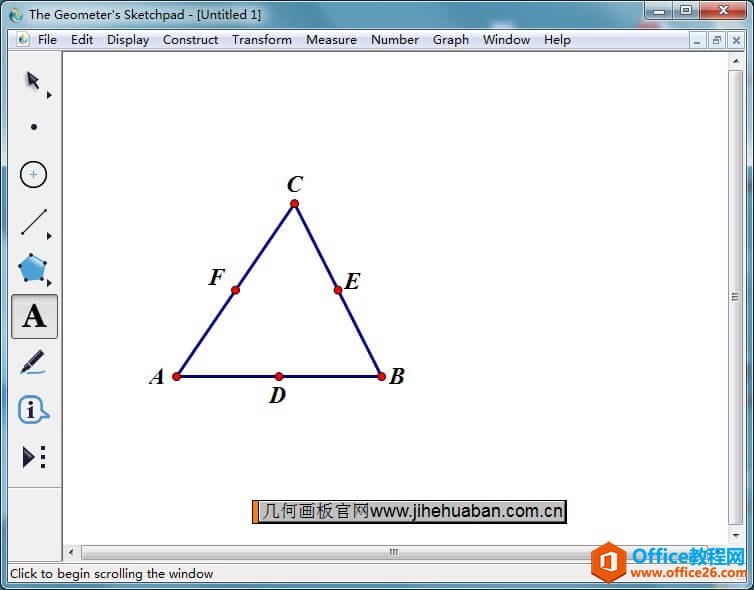Image resolution: width=754 pixels, height=590 pixels.
Task: Minimize the Untitled 1 document window
Action: click(697, 40)
